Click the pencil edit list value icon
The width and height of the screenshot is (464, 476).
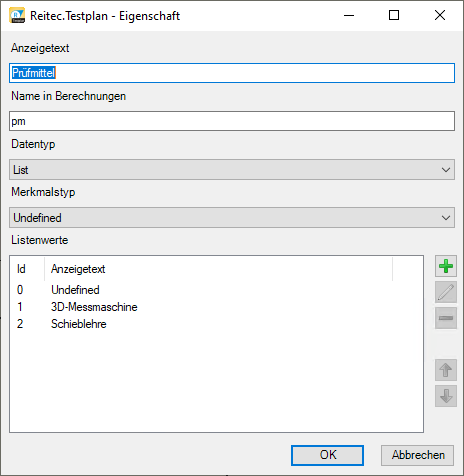tap(446, 292)
